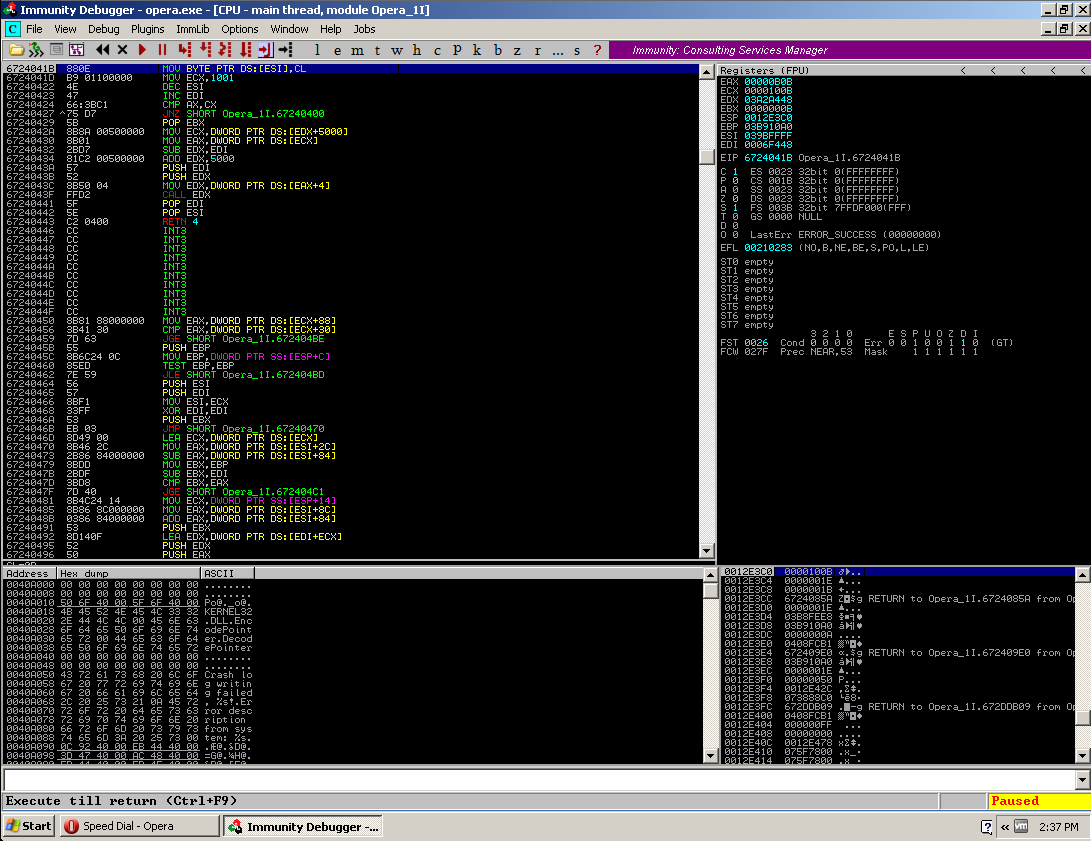Open the Options menu

[x=239, y=29]
